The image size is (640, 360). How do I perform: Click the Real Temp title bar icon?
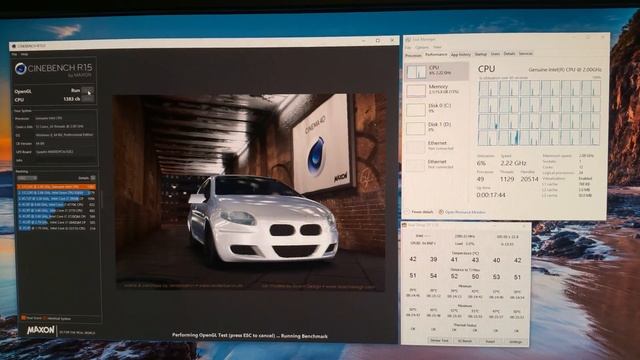(x=404, y=225)
